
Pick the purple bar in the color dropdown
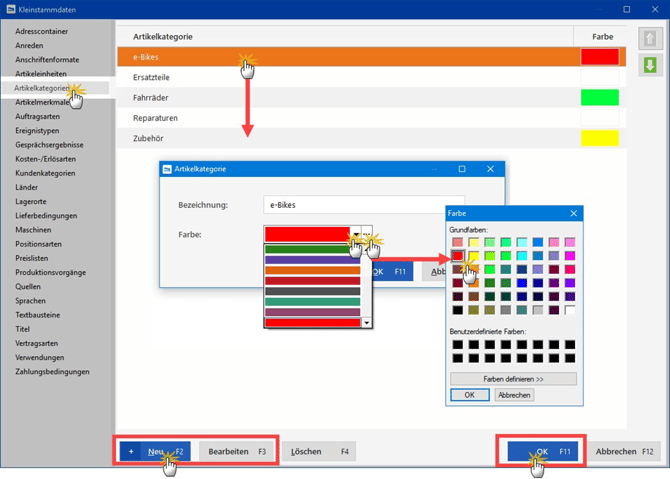tap(312, 260)
